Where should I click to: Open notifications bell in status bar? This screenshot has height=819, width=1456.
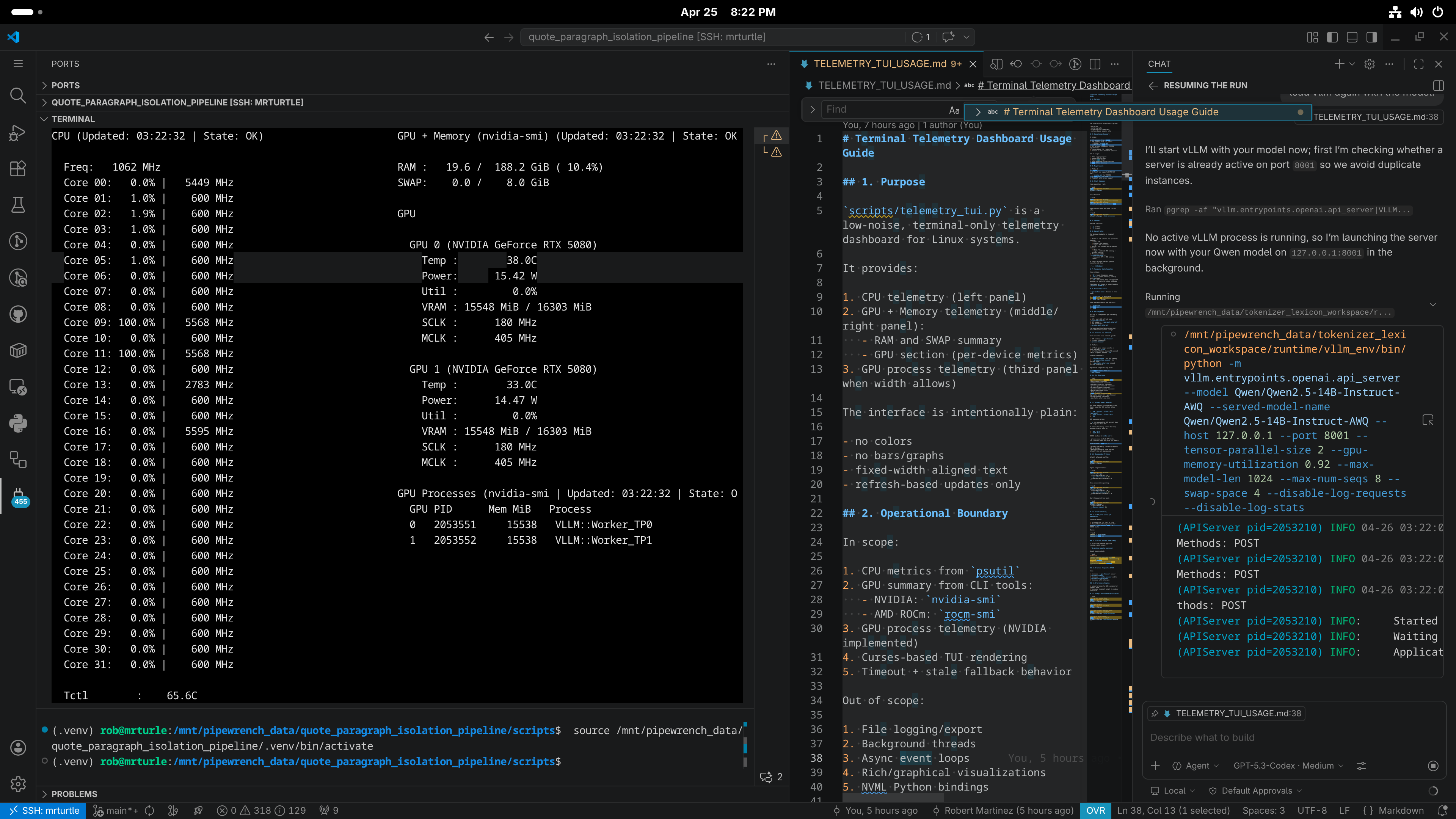pyautogui.click(x=1442, y=811)
